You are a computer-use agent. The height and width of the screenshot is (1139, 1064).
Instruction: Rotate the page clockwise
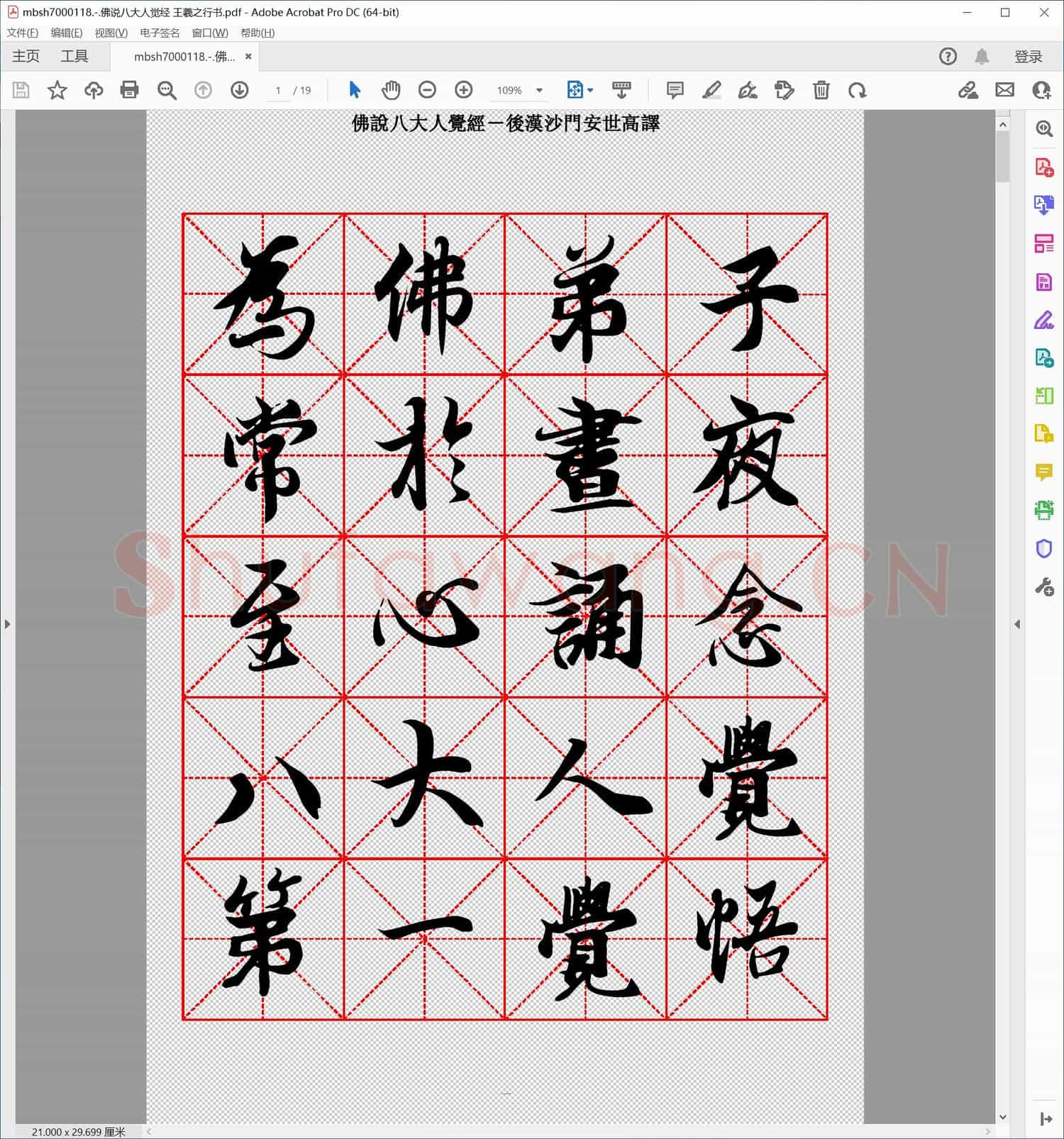(x=858, y=90)
